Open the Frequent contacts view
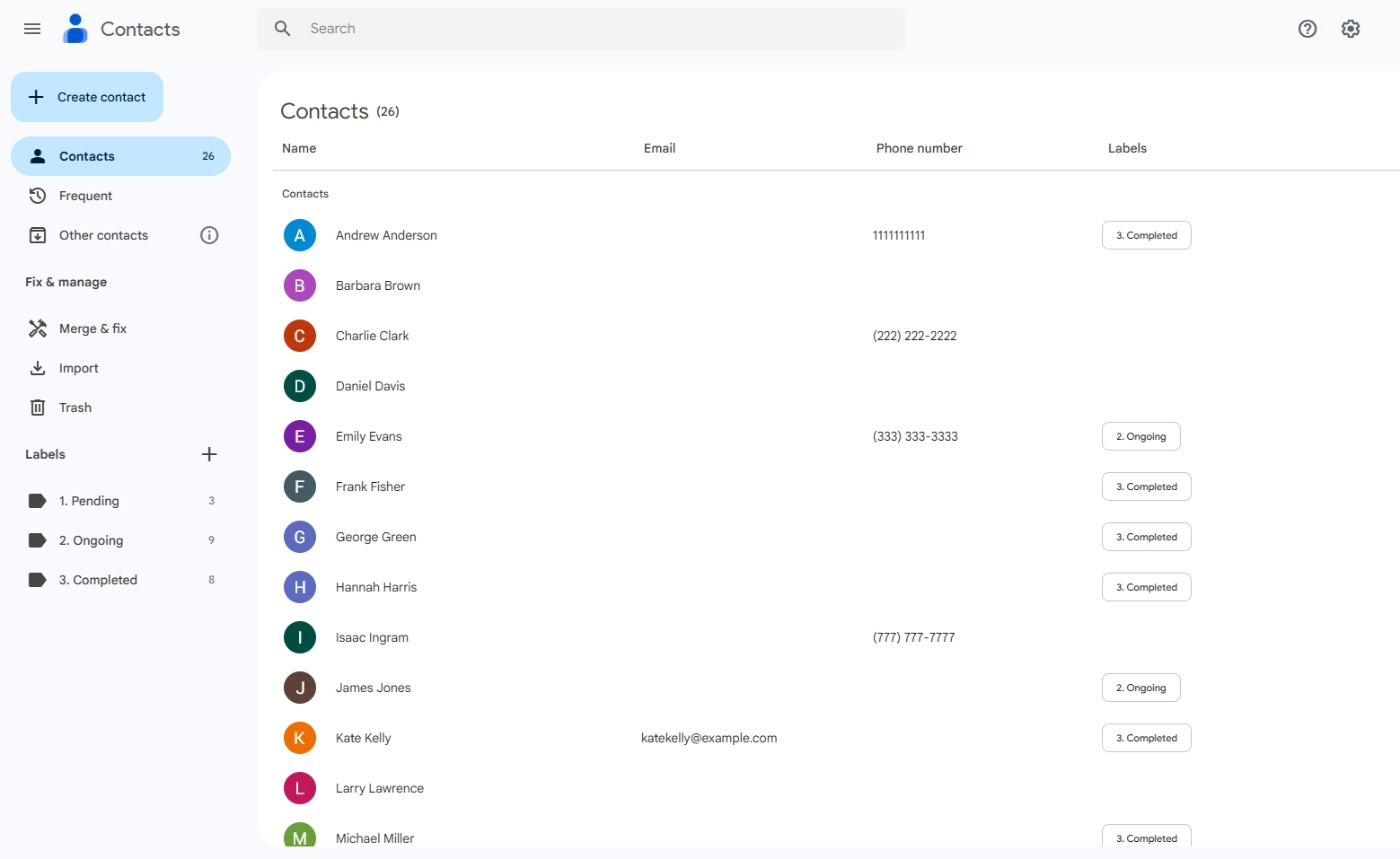This screenshot has width=1400, height=859. click(120, 196)
